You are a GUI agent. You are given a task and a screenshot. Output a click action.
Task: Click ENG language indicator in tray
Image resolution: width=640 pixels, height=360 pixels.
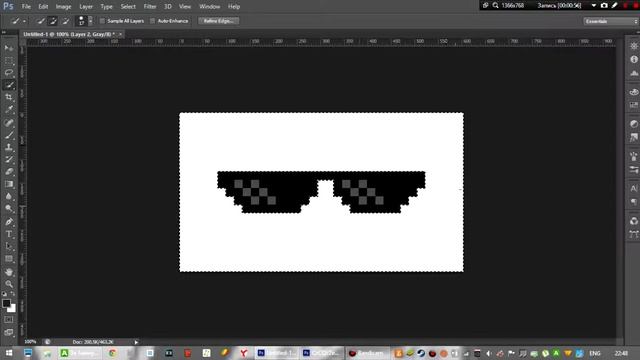(x=595, y=353)
